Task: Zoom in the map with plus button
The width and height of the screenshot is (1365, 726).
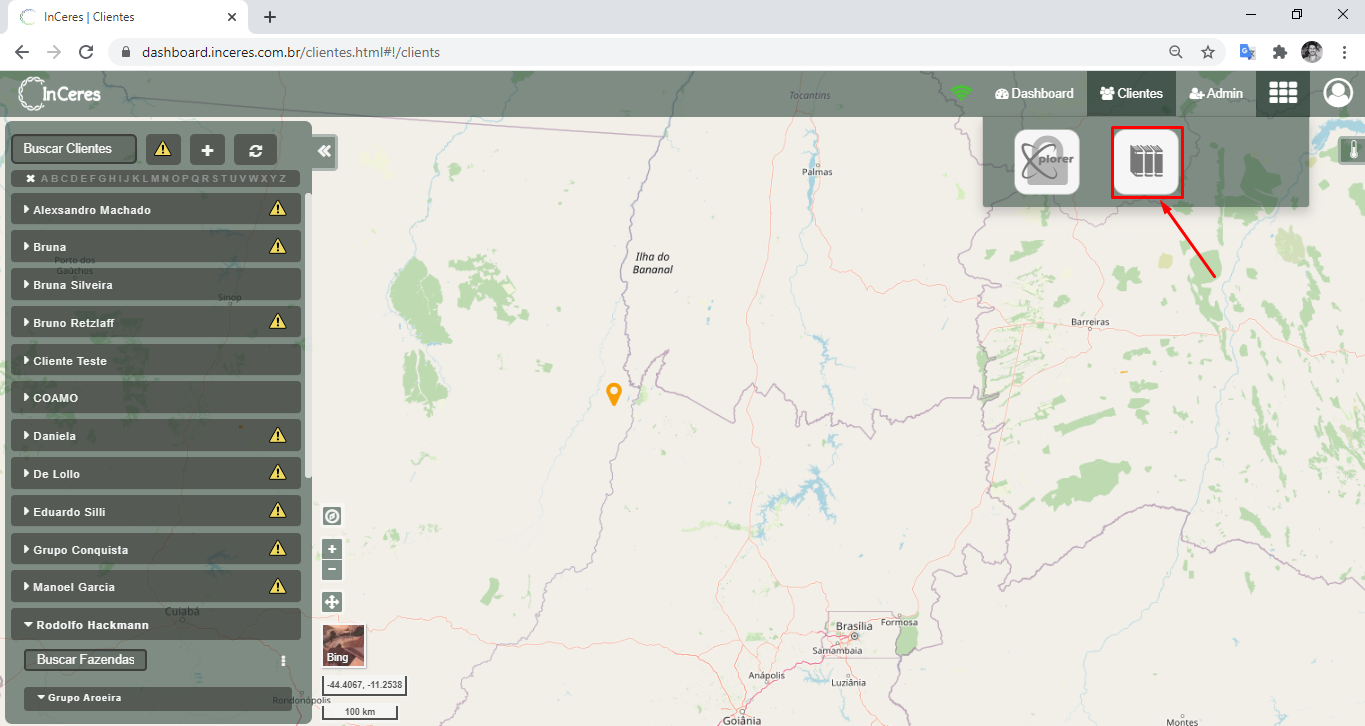Action: pos(333,549)
